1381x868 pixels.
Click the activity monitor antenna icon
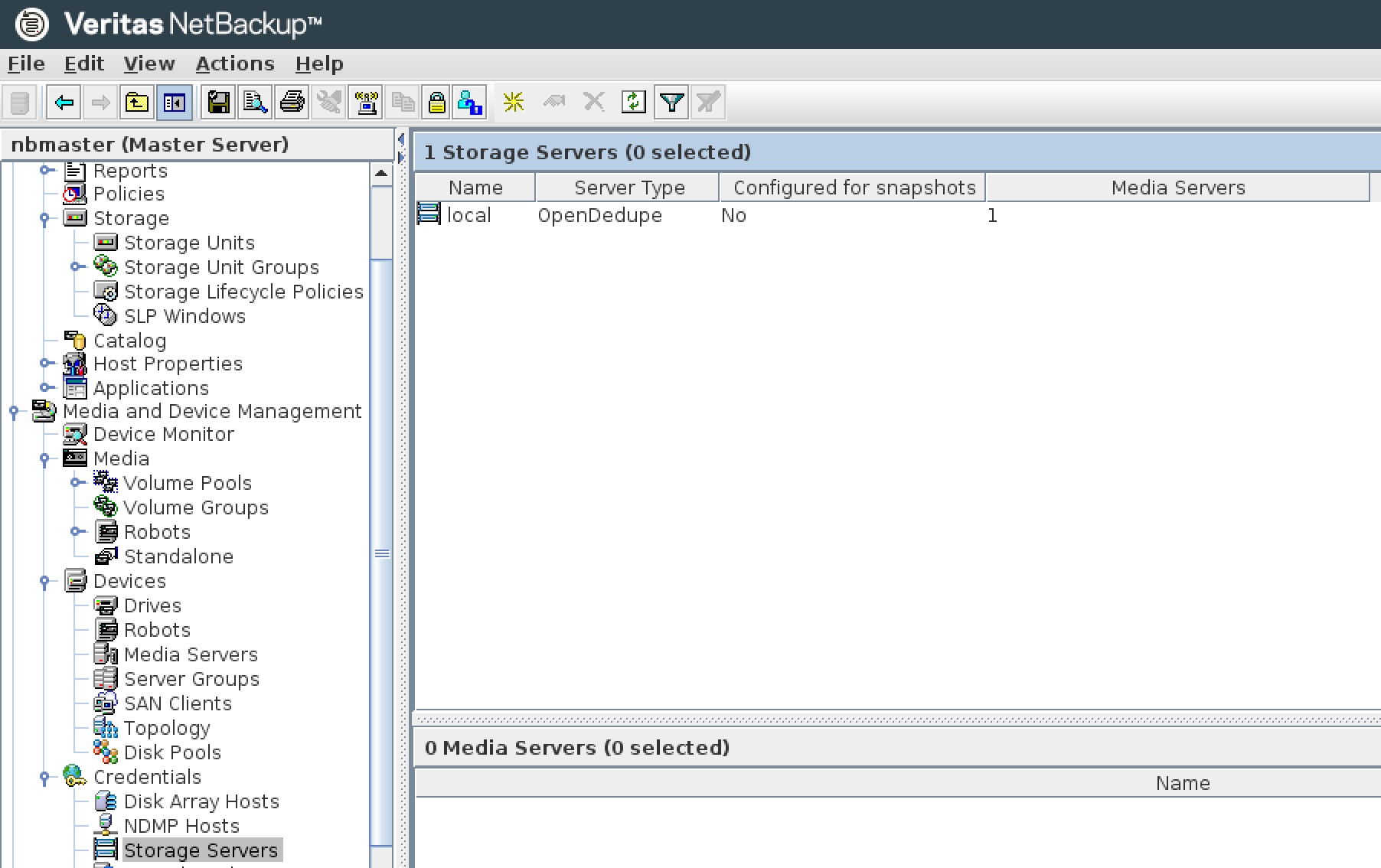pos(366,102)
